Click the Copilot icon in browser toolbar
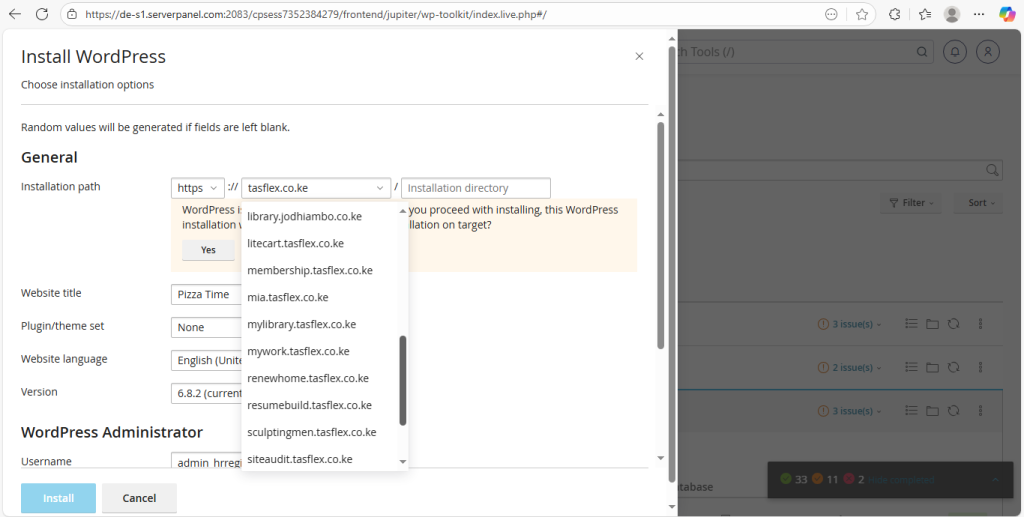 [x=1008, y=14]
